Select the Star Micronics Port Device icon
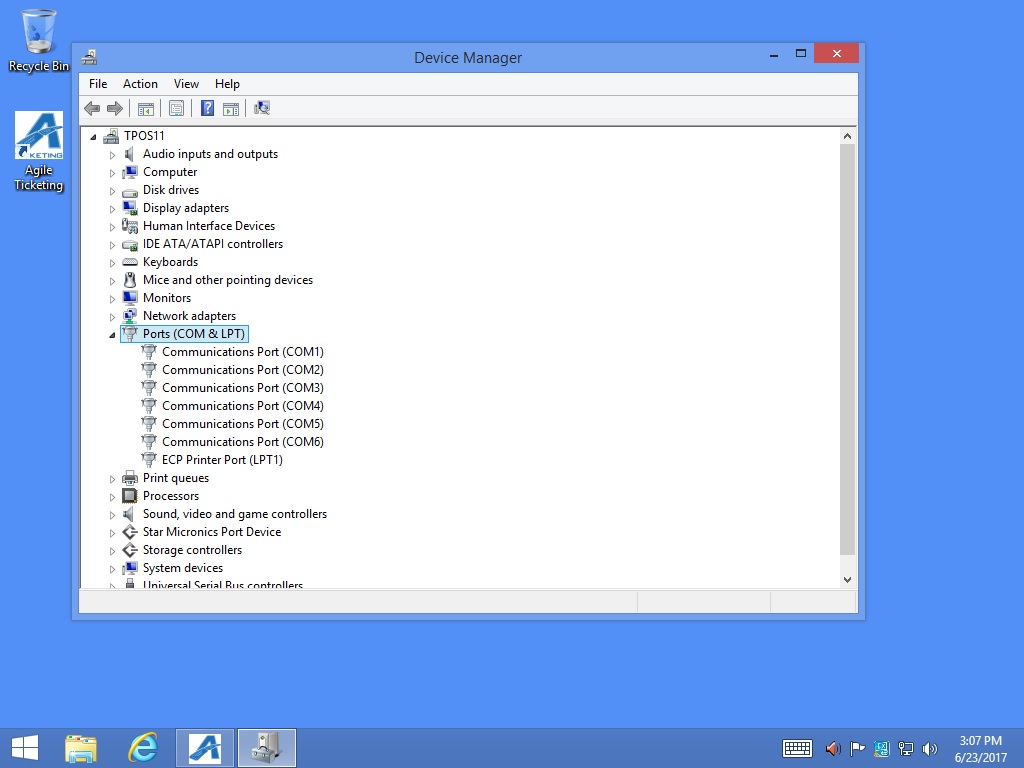Viewport: 1024px width, 768px height. click(130, 532)
